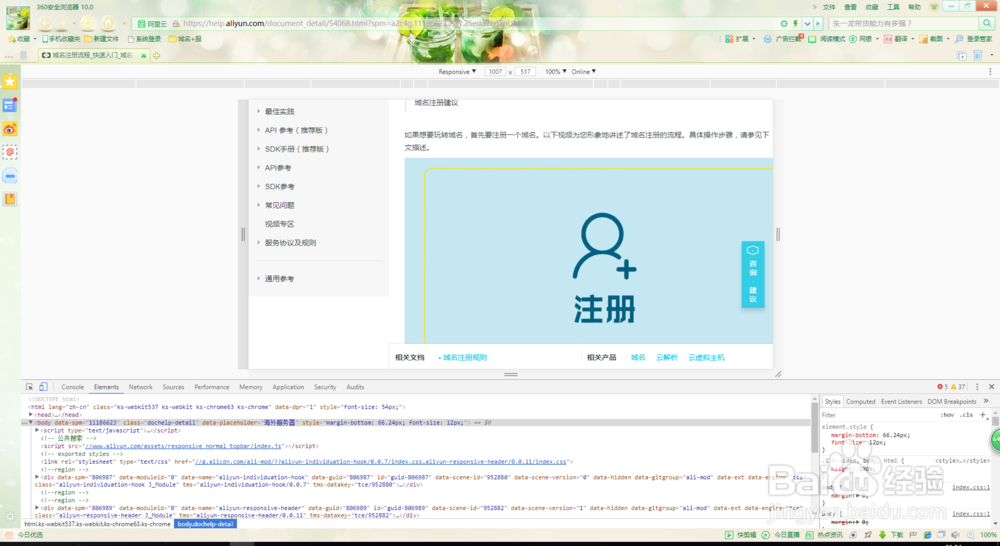Open the 新建文件 bookmark folder
This screenshot has width=1000, height=546.
(101, 39)
